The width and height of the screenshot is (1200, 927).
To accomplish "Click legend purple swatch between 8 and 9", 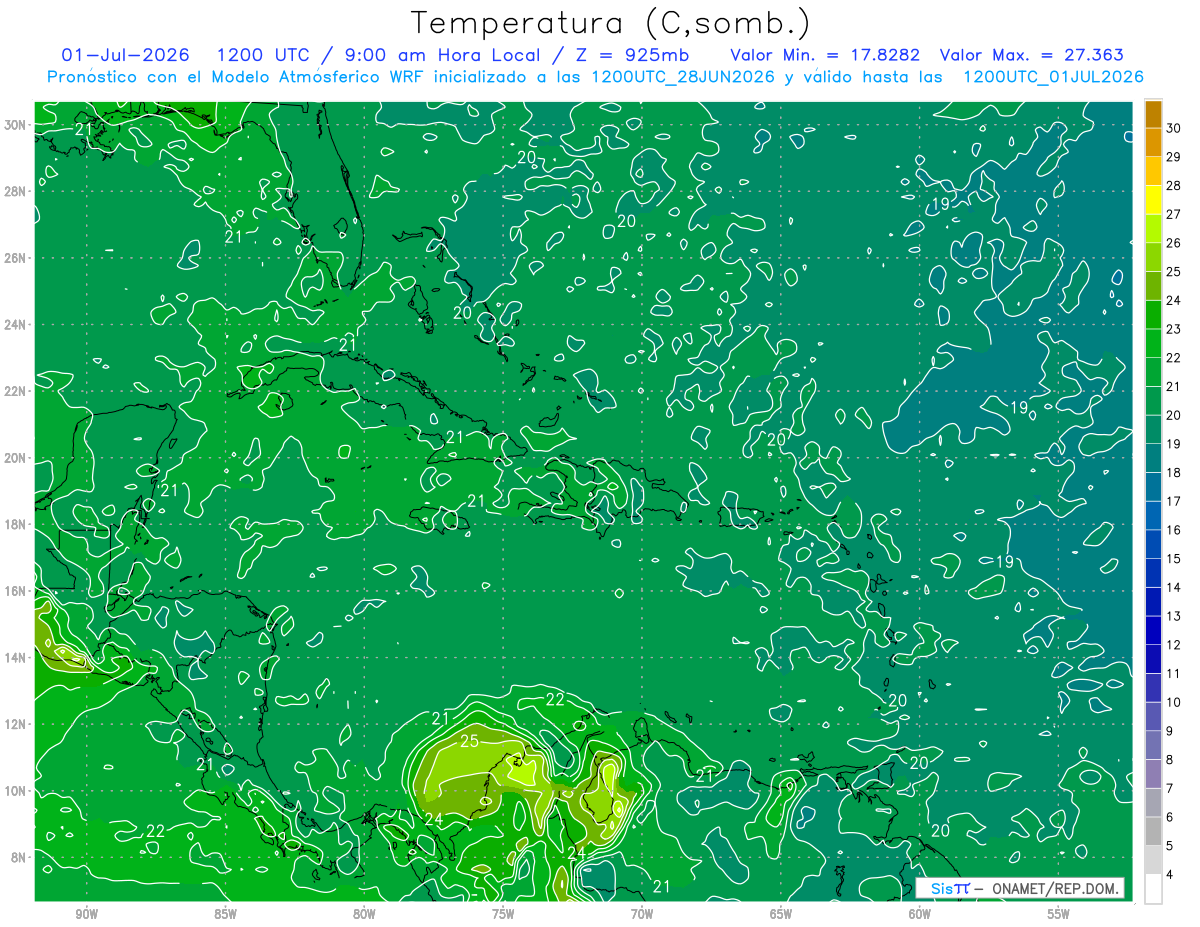I will [x=1153, y=744].
